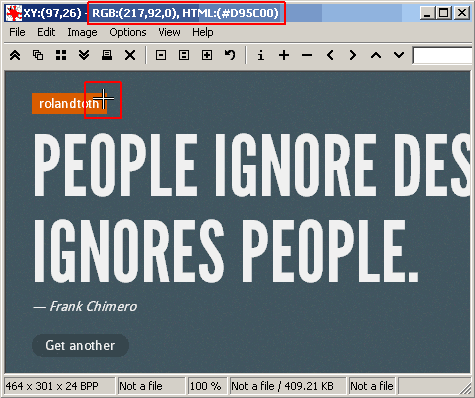
Task: Click the square icon with minus sign
Action: (161, 55)
